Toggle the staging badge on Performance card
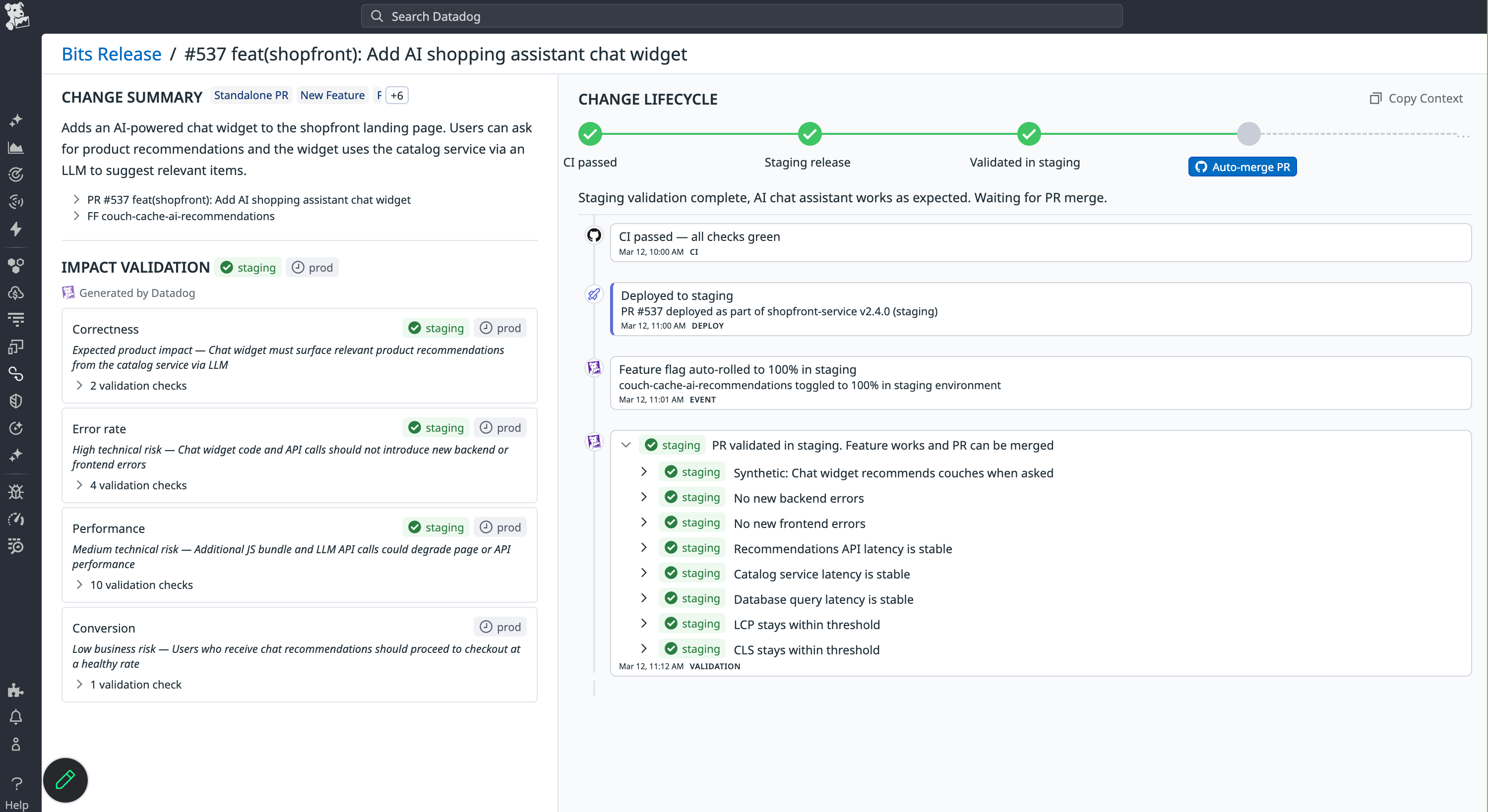The width and height of the screenshot is (1488, 812). pos(436,527)
